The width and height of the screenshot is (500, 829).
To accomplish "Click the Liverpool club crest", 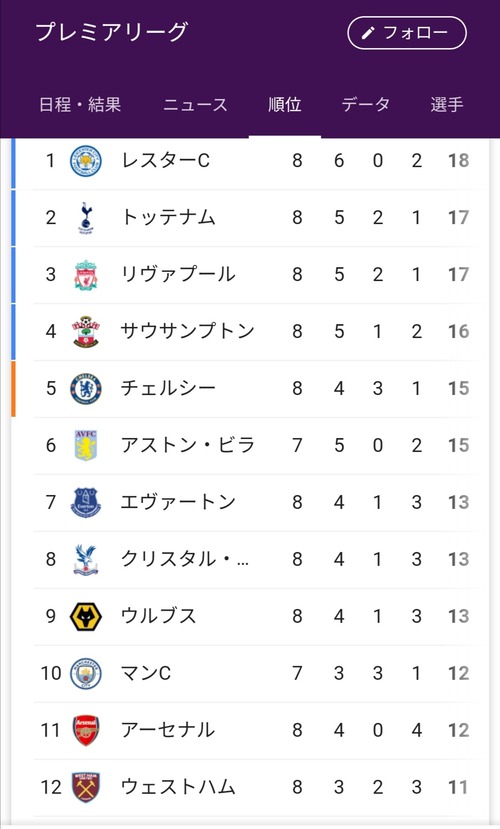I will (x=86, y=275).
